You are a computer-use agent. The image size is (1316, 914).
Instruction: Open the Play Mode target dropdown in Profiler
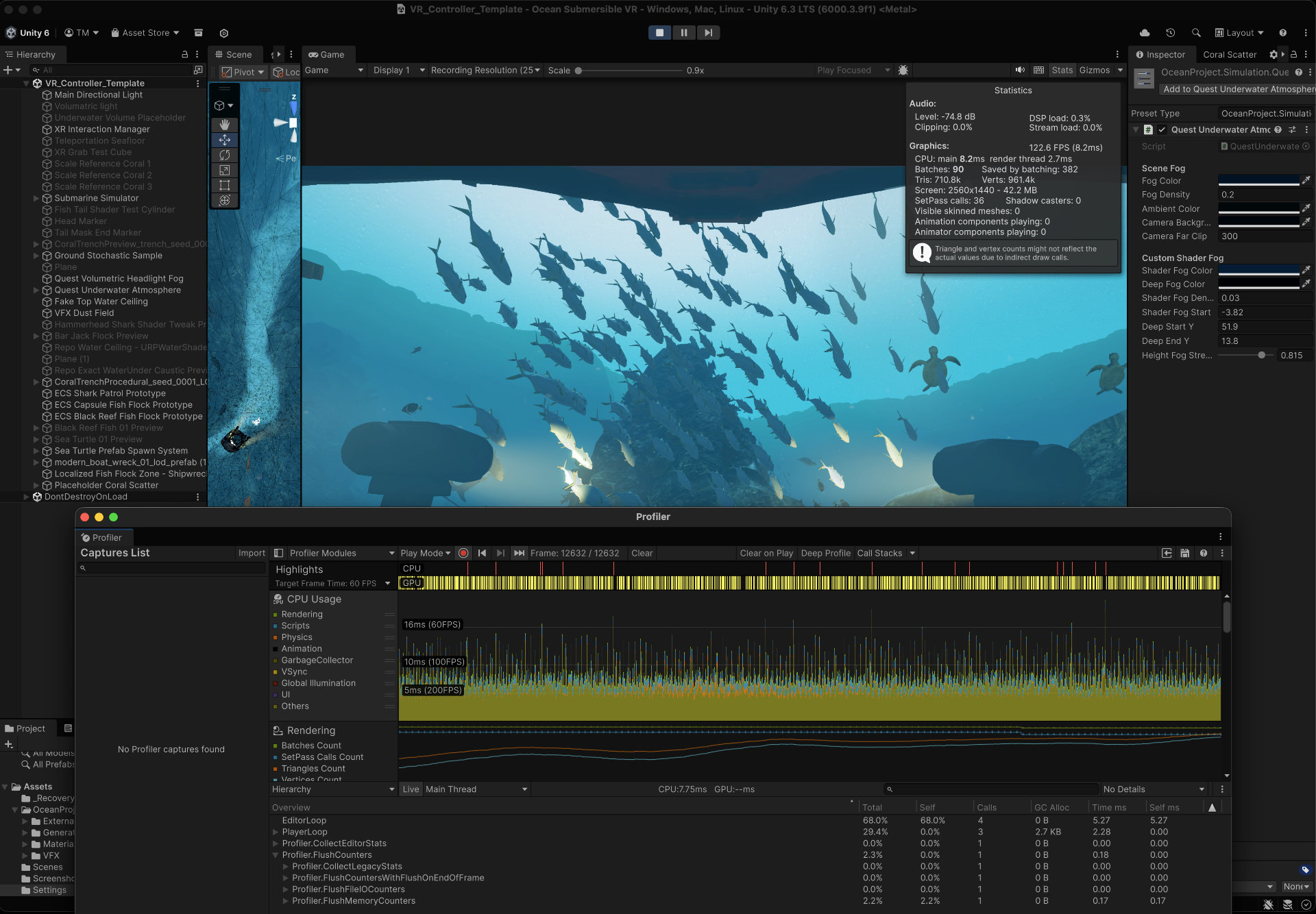click(x=426, y=553)
